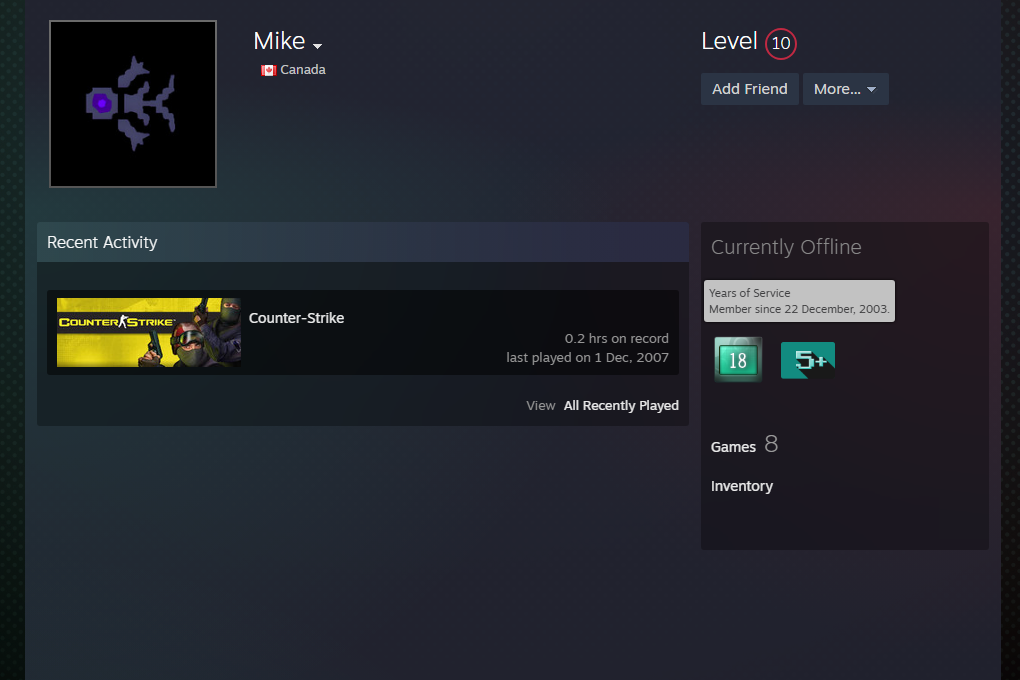Click the Currently Offline status text
1020x680 pixels.
tap(786, 247)
